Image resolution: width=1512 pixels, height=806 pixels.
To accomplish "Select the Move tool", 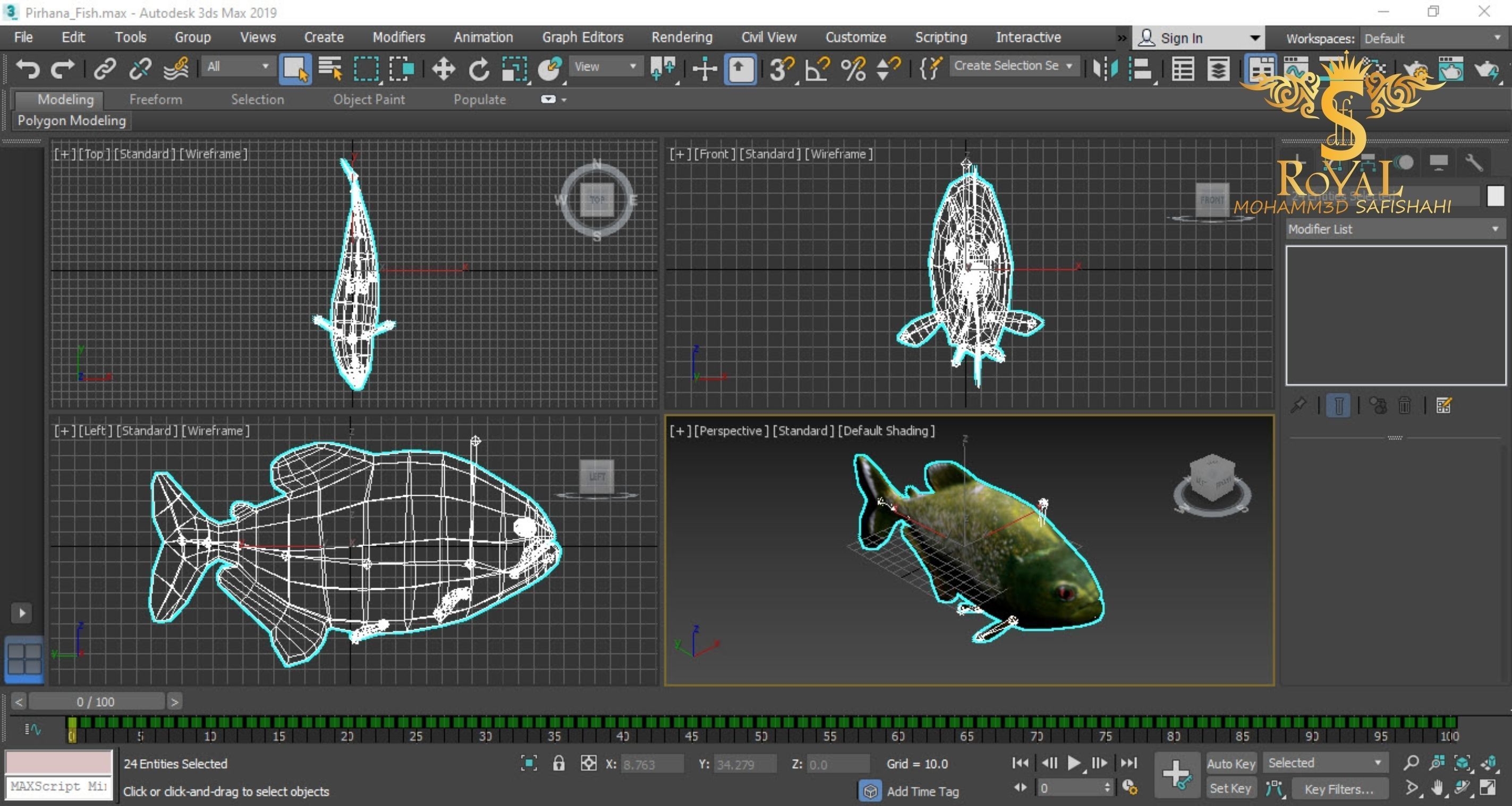I will pos(443,69).
